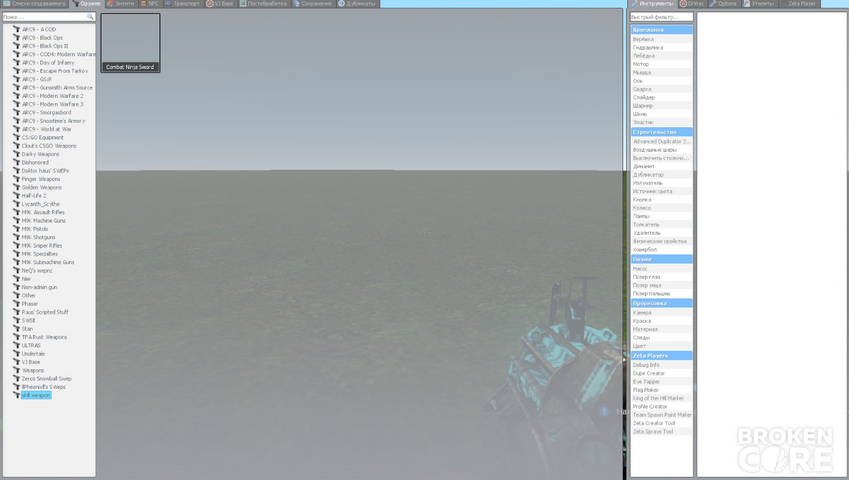
Task: Open the Дубликаты tab
Action: [357, 4]
